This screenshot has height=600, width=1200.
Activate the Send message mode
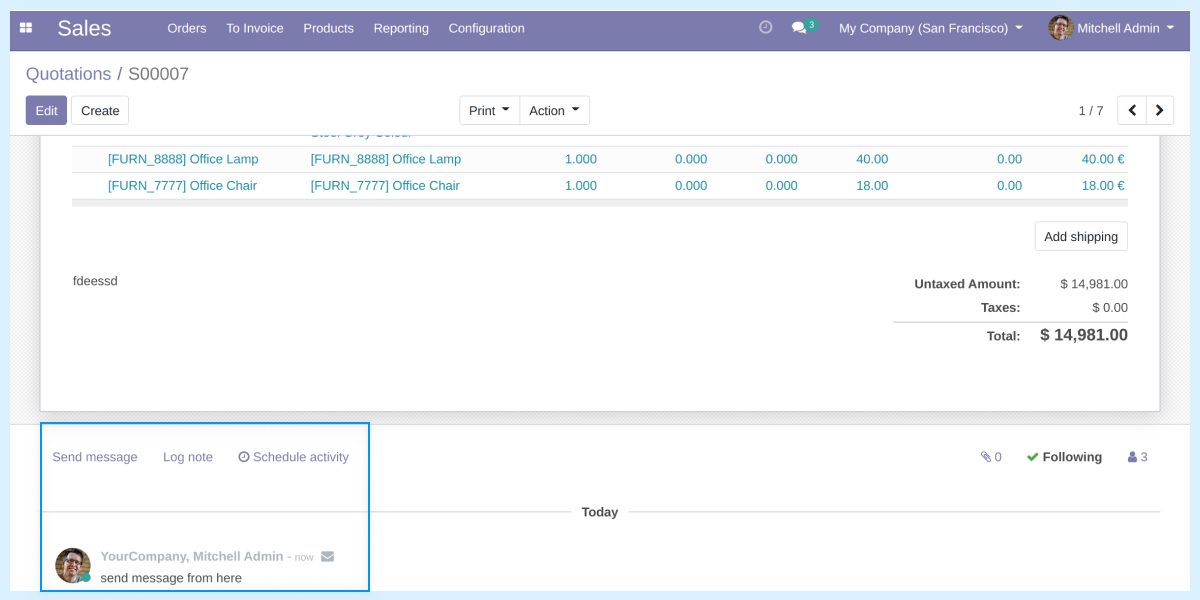(94, 457)
